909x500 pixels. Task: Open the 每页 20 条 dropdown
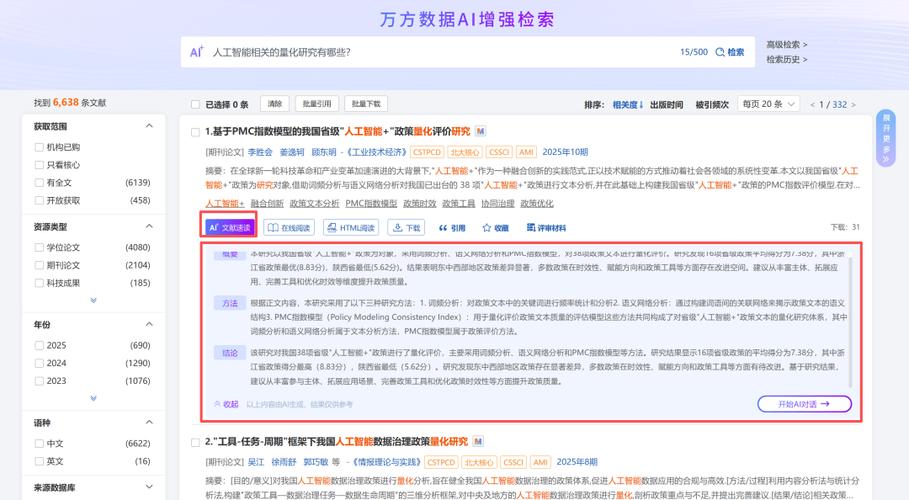(769, 104)
